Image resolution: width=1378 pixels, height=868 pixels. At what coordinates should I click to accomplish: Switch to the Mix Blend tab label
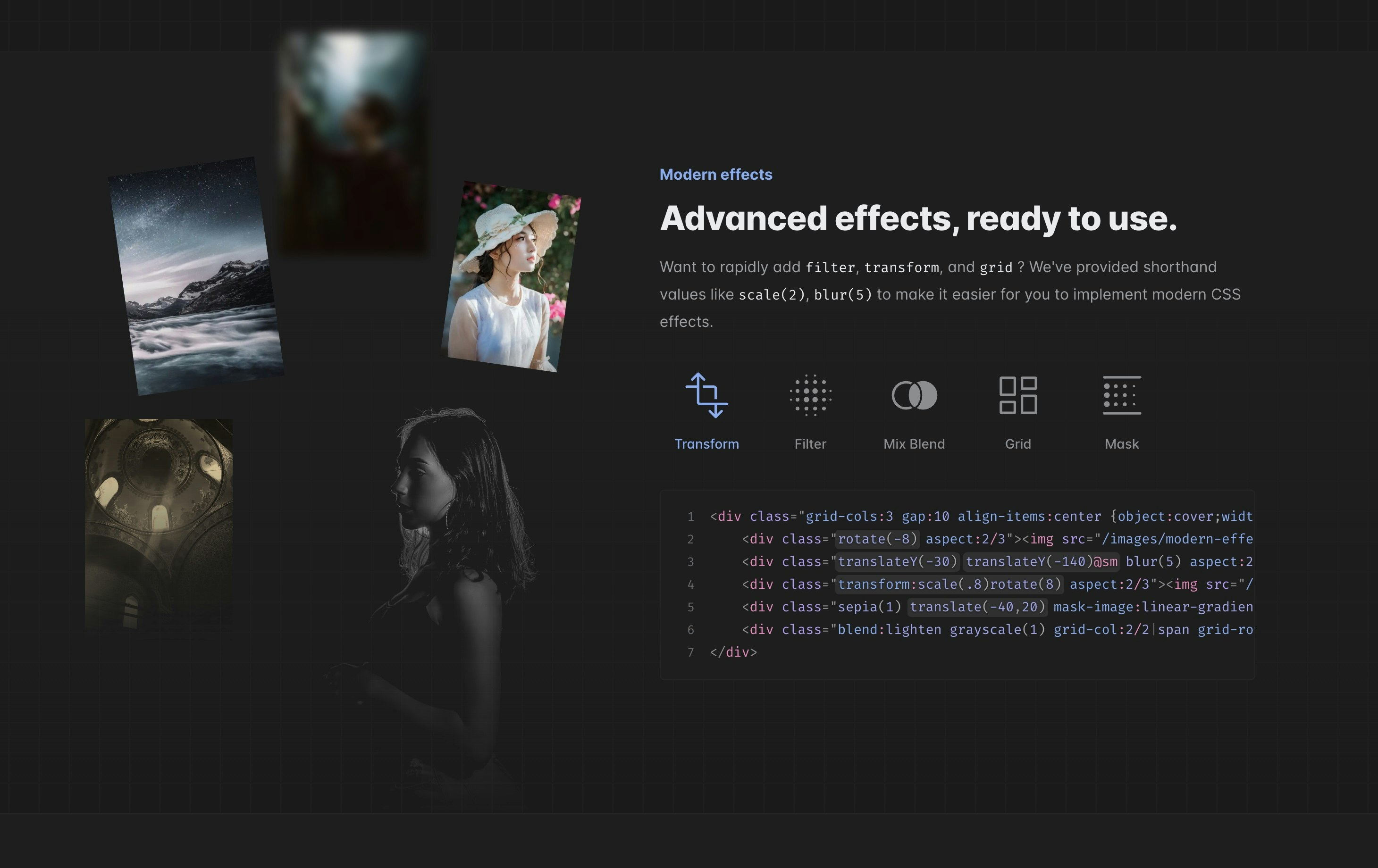(915, 444)
